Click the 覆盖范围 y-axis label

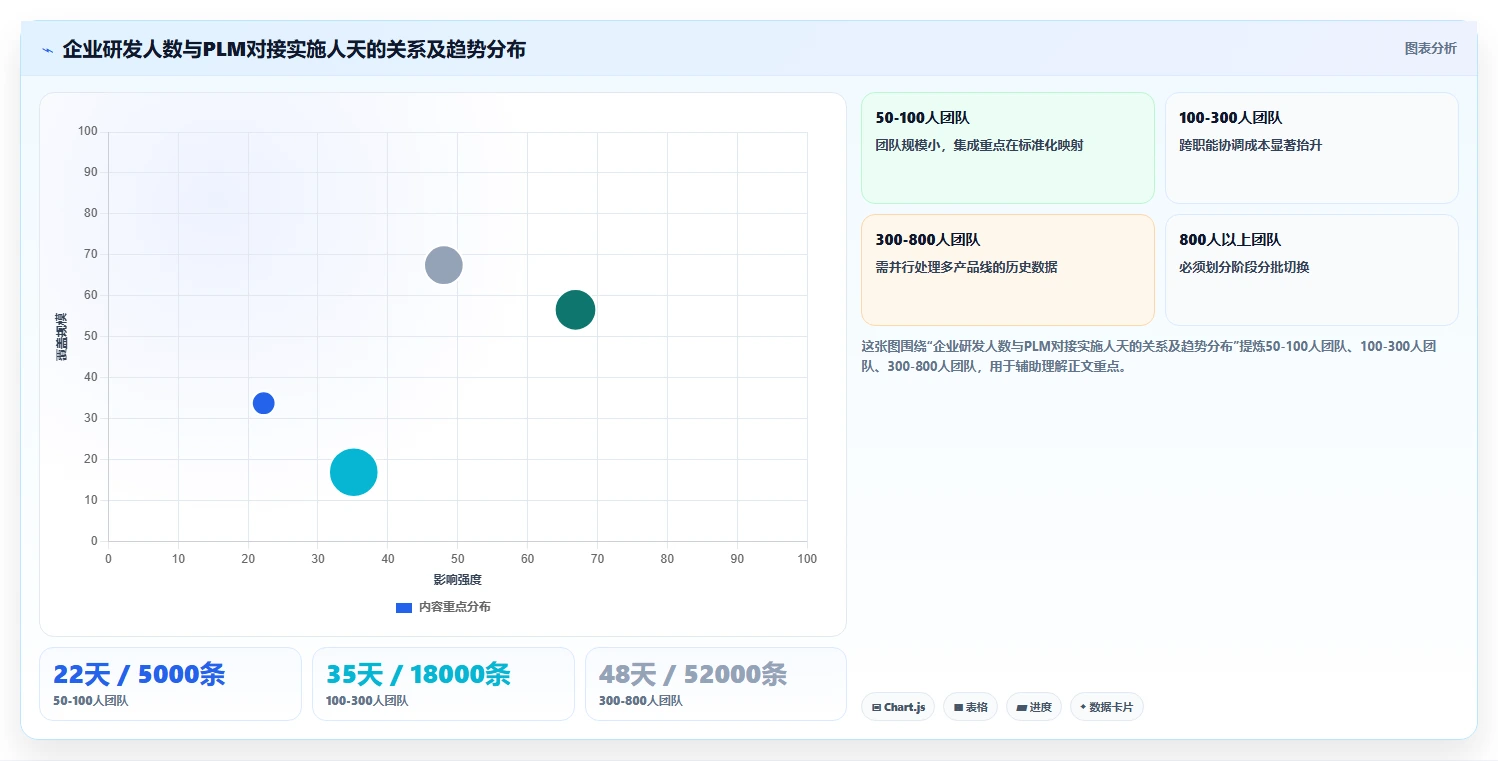pyautogui.click(x=62, y=336)
